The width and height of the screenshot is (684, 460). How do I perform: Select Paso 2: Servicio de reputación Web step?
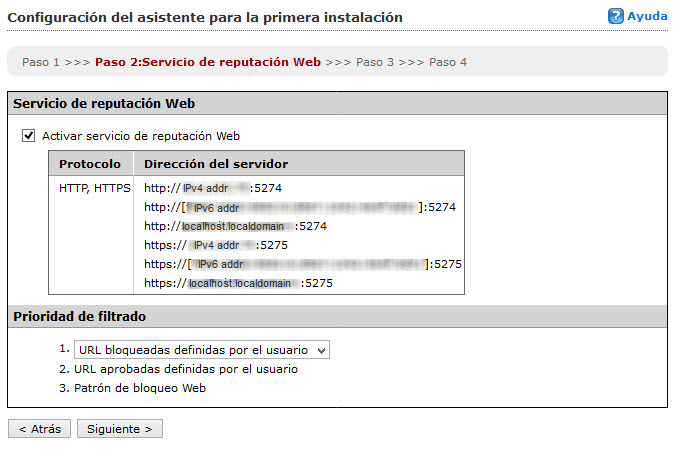pos(208,62)
